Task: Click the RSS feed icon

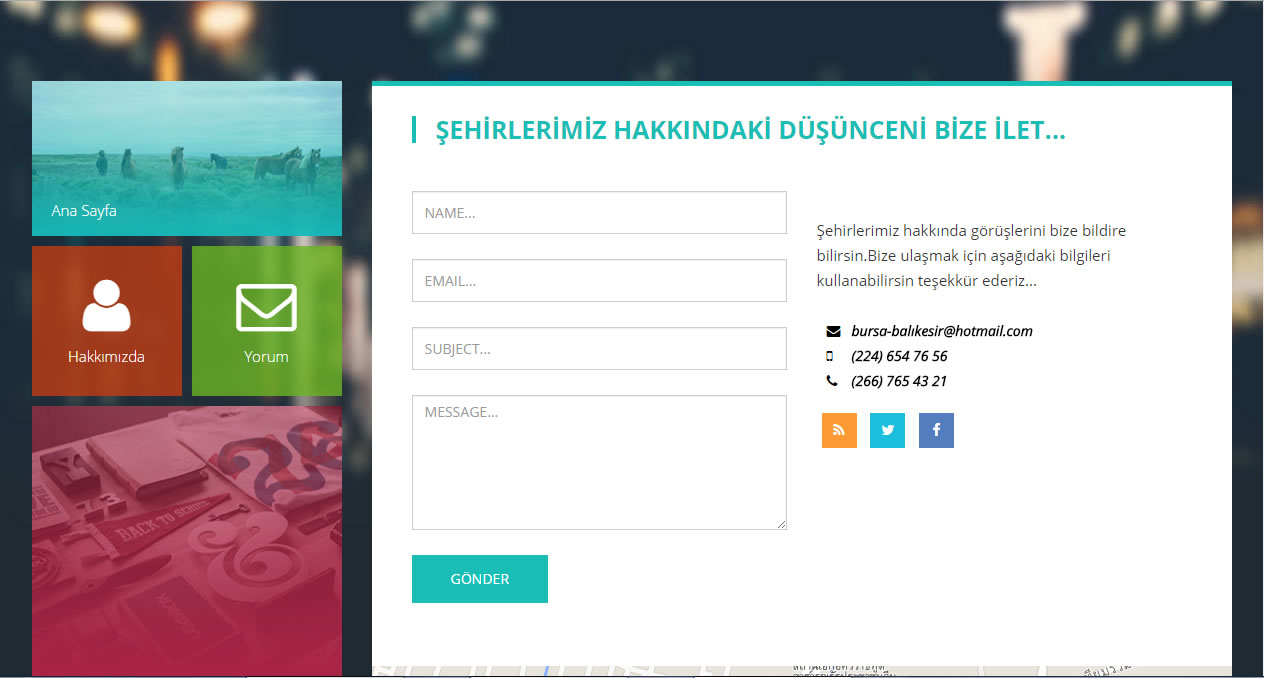Action: coord(839,430)
